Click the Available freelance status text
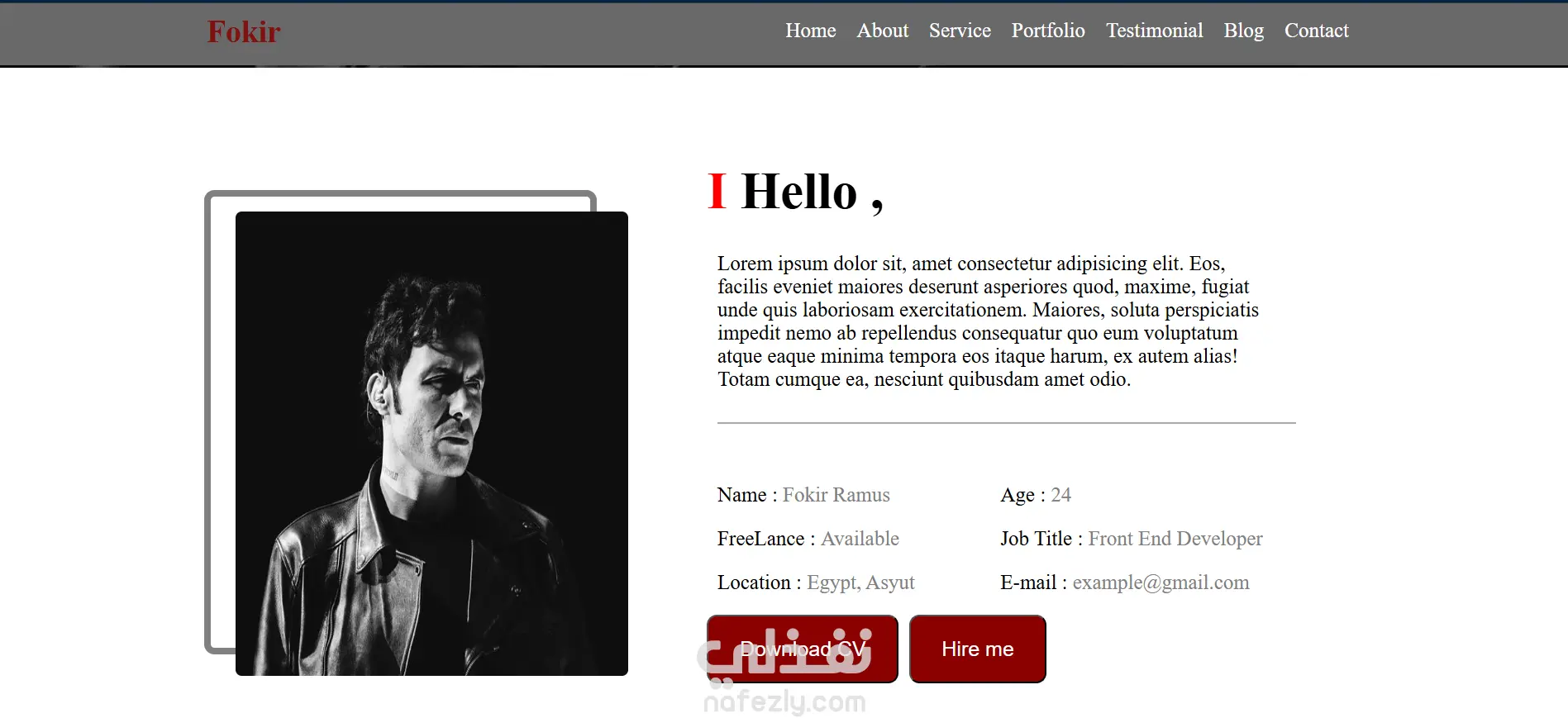 [860, 539]
